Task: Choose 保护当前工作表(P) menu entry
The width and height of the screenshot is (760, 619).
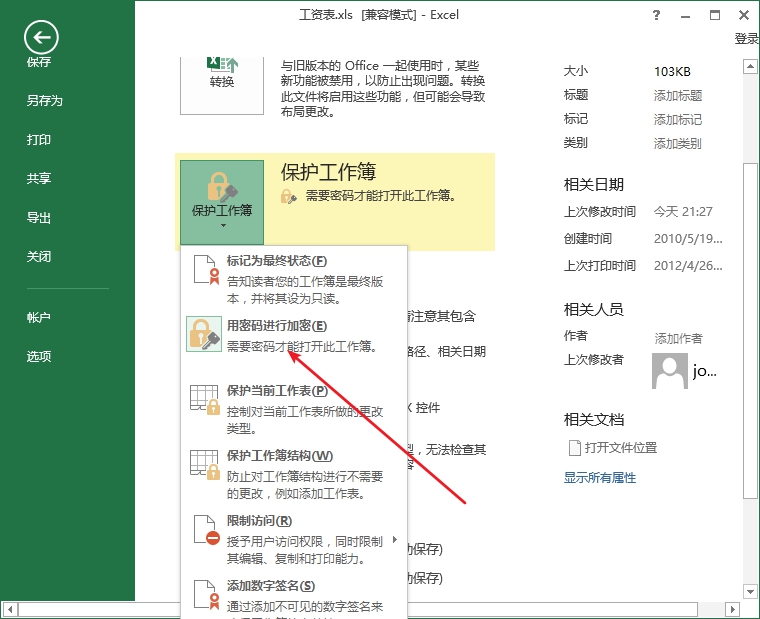Action: point(294,409)
